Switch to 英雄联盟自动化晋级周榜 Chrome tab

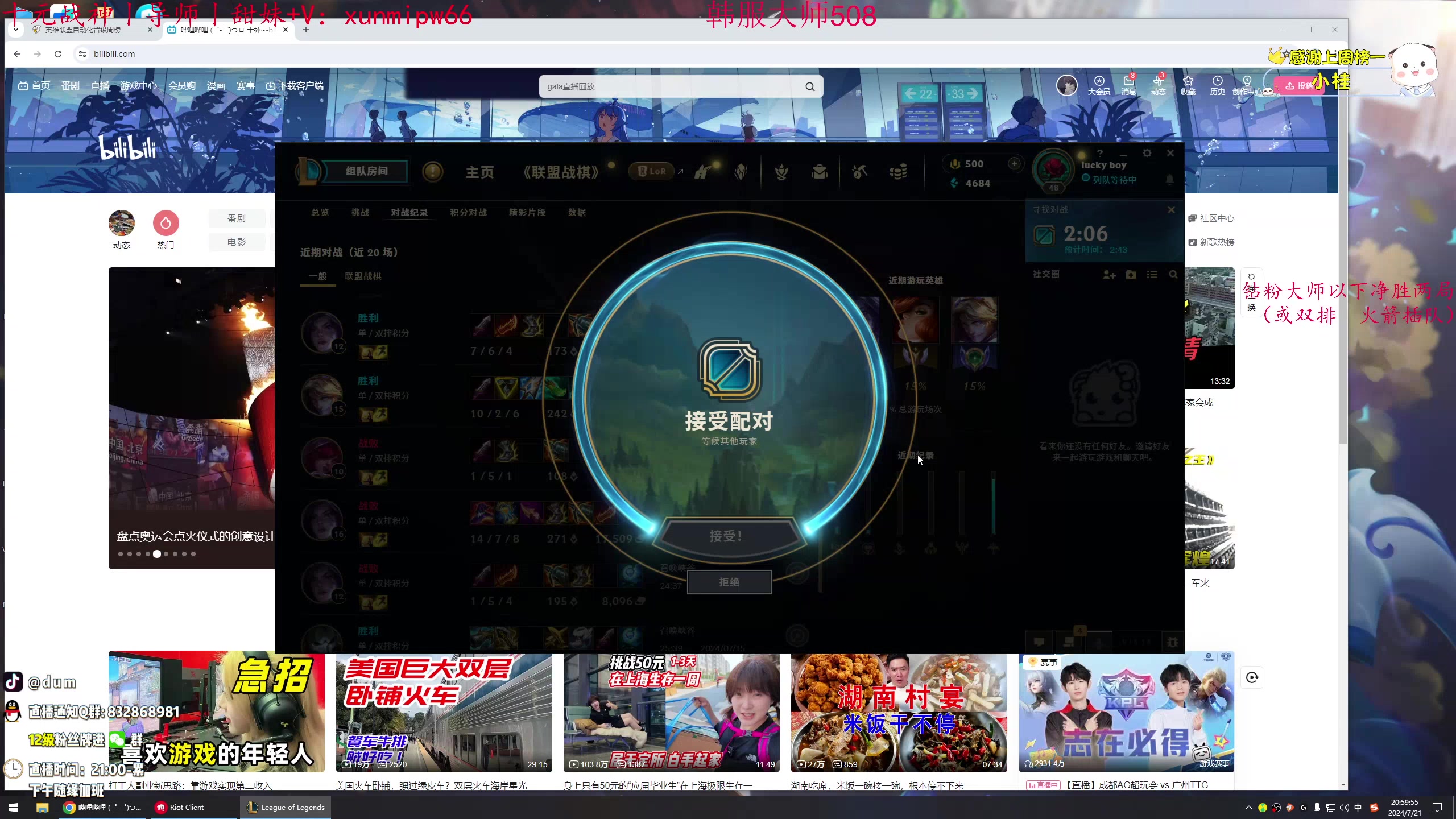point(91,30)
